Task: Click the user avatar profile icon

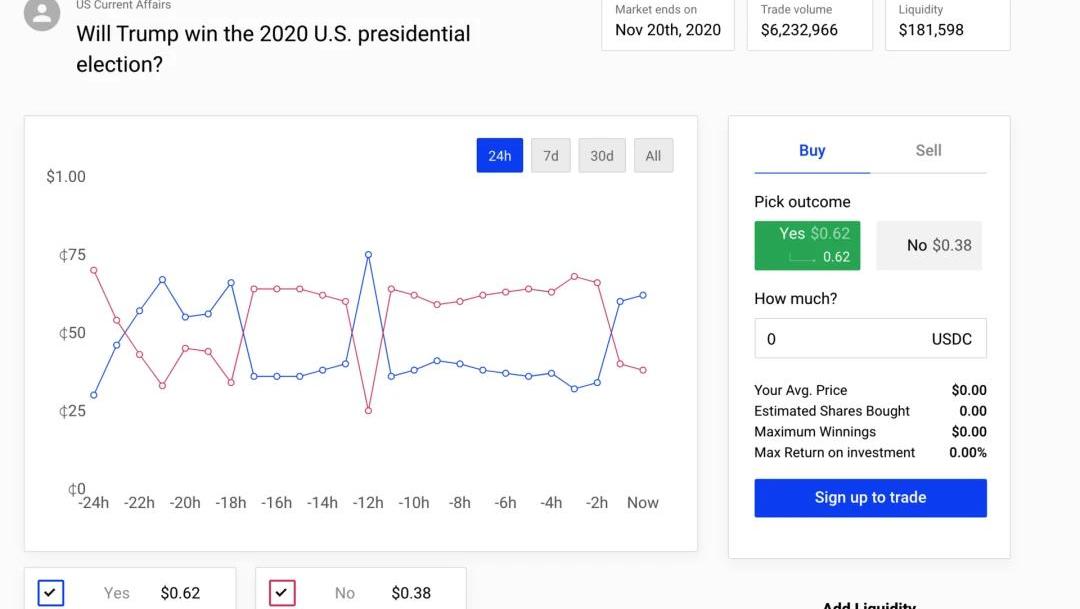Action: (x=42, y=14)
